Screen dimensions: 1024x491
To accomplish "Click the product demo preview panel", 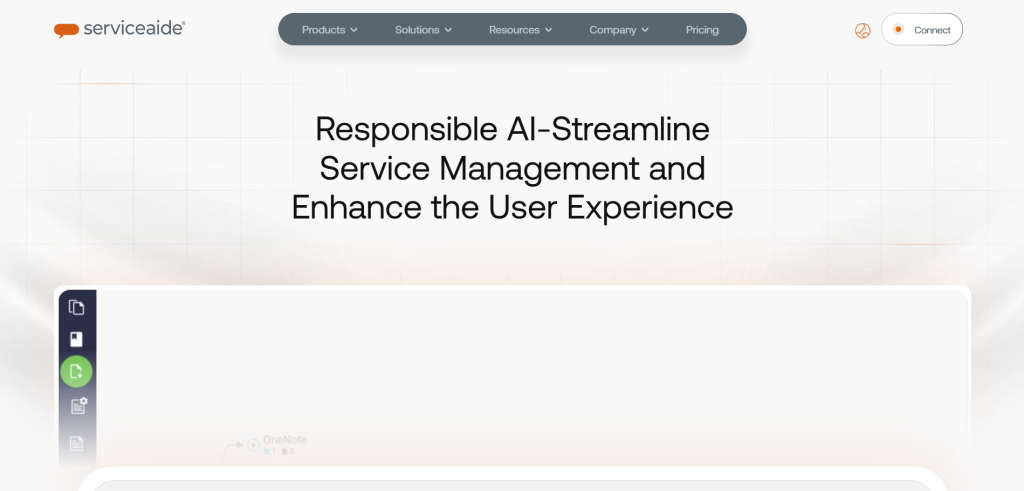I will [x=530, y=370].
